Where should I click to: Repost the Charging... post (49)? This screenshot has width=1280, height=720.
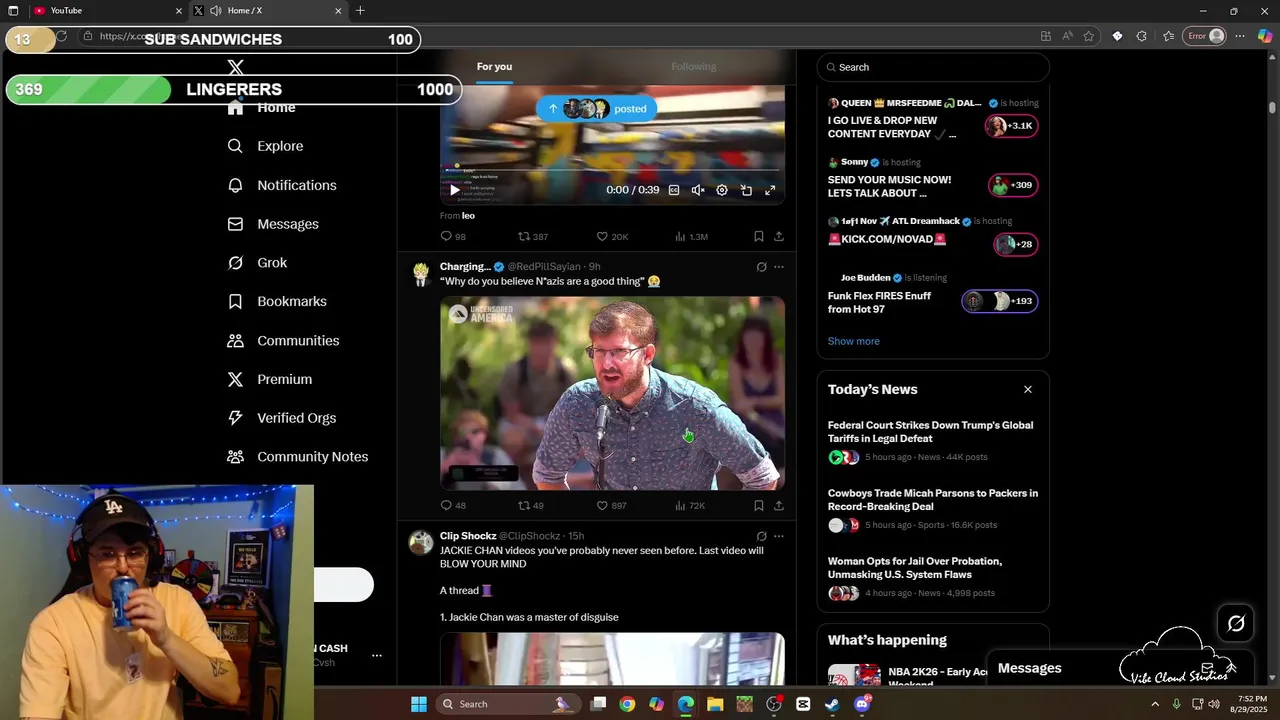tap(531, 506)
